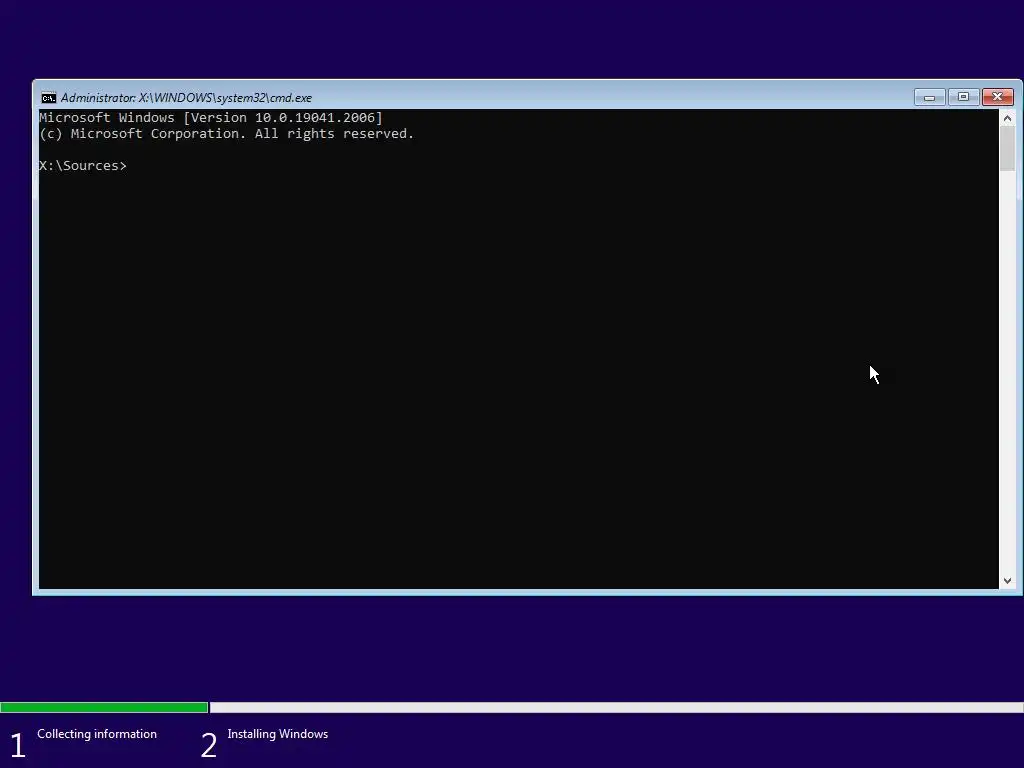The height and width of the screenshot is (768, 1024).
Task: Click the step number 2 indicator
Action: click(x=208, y=745)
